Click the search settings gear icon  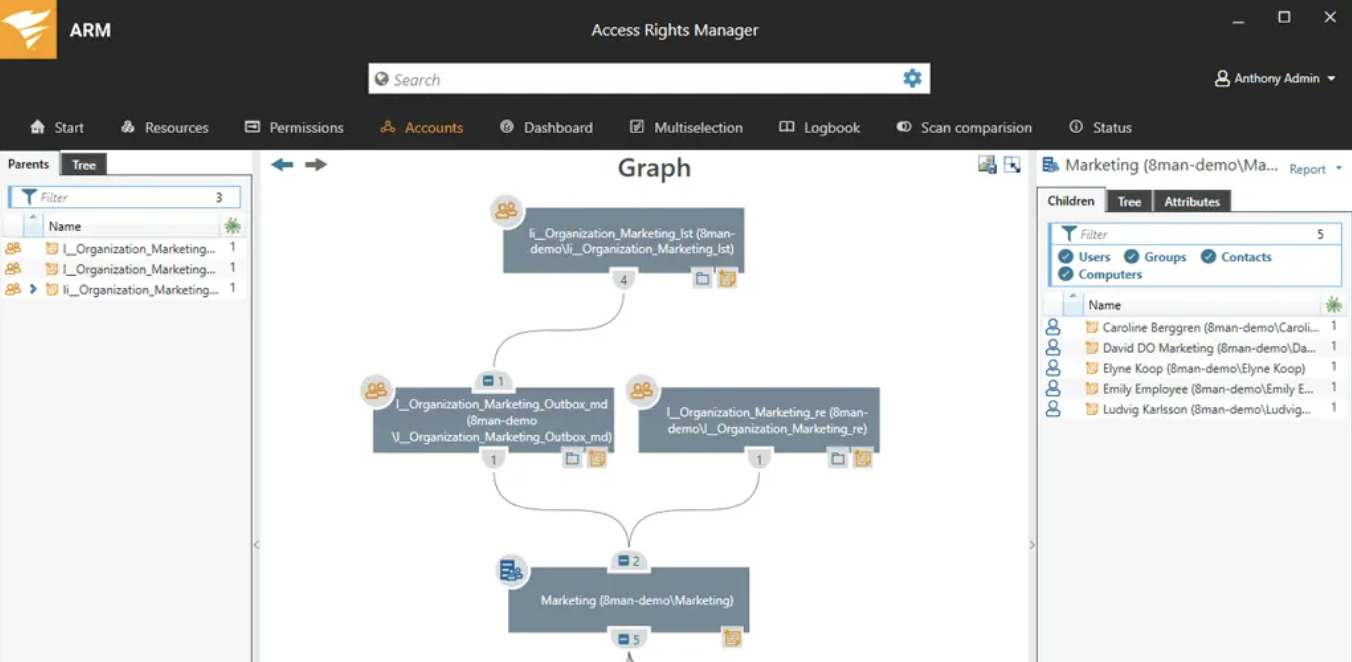(912, 78)
